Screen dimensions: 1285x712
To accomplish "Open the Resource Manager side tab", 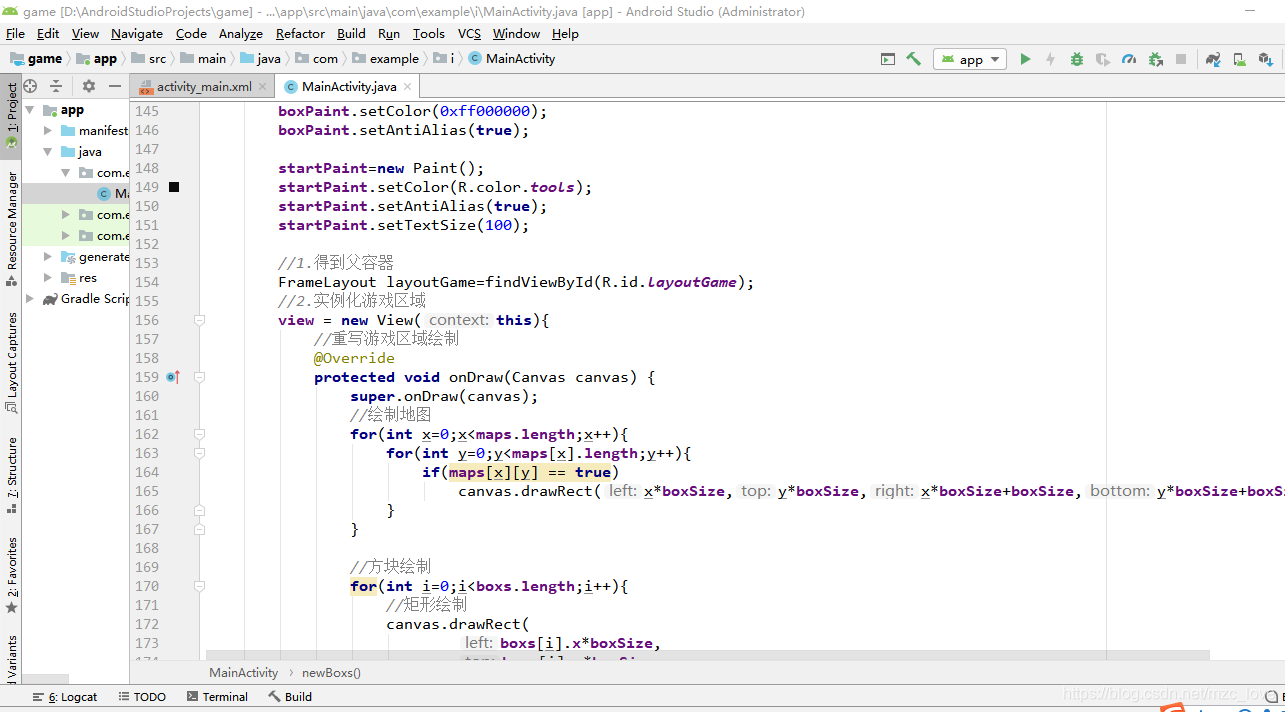I will click(11, 228).
